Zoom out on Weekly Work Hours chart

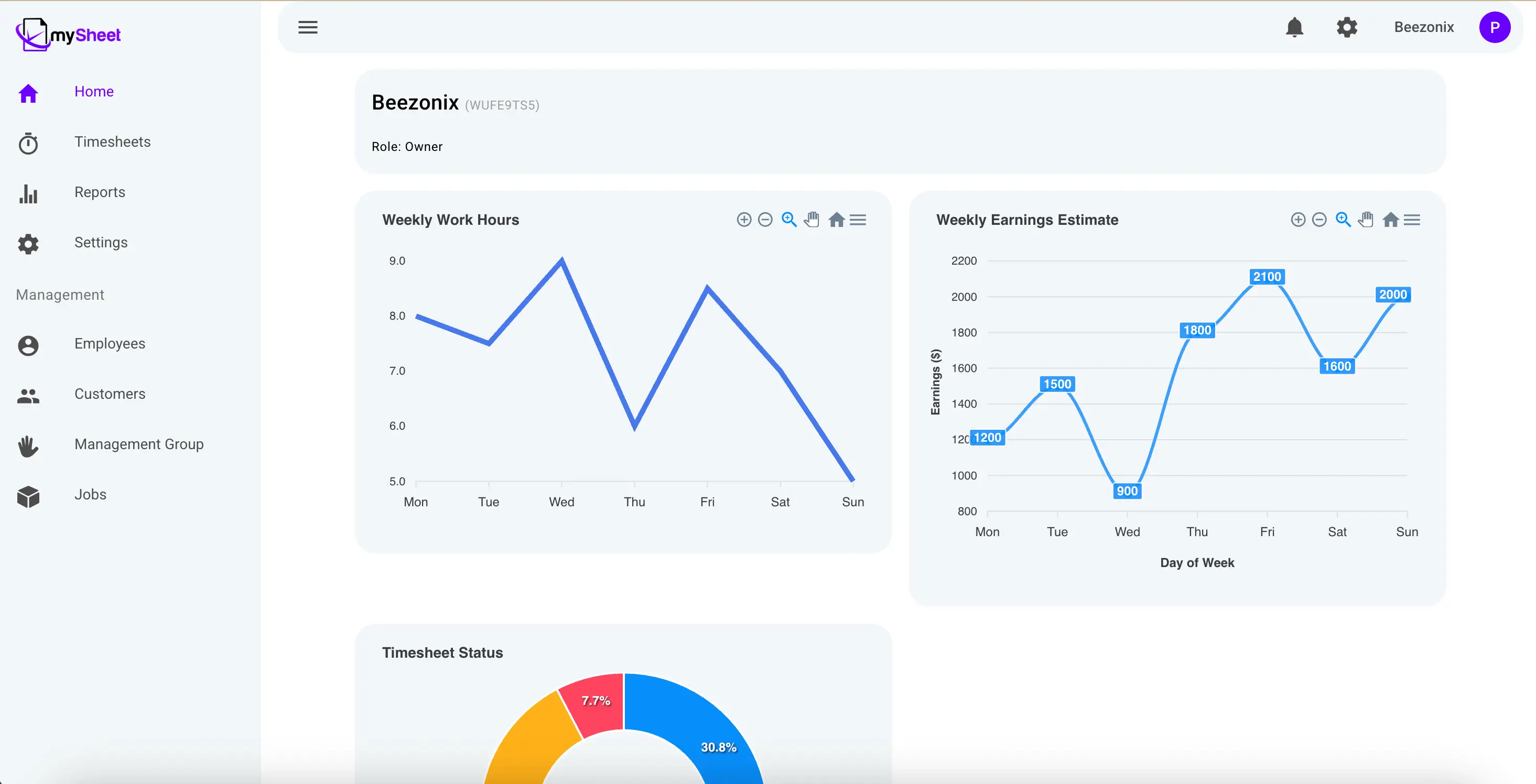pyautogui.click(x=765, y=220)
